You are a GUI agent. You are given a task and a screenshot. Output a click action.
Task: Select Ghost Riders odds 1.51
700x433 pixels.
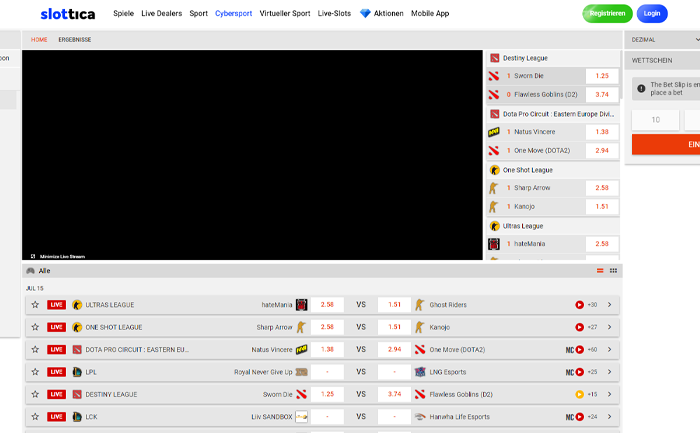pos(394,305)
